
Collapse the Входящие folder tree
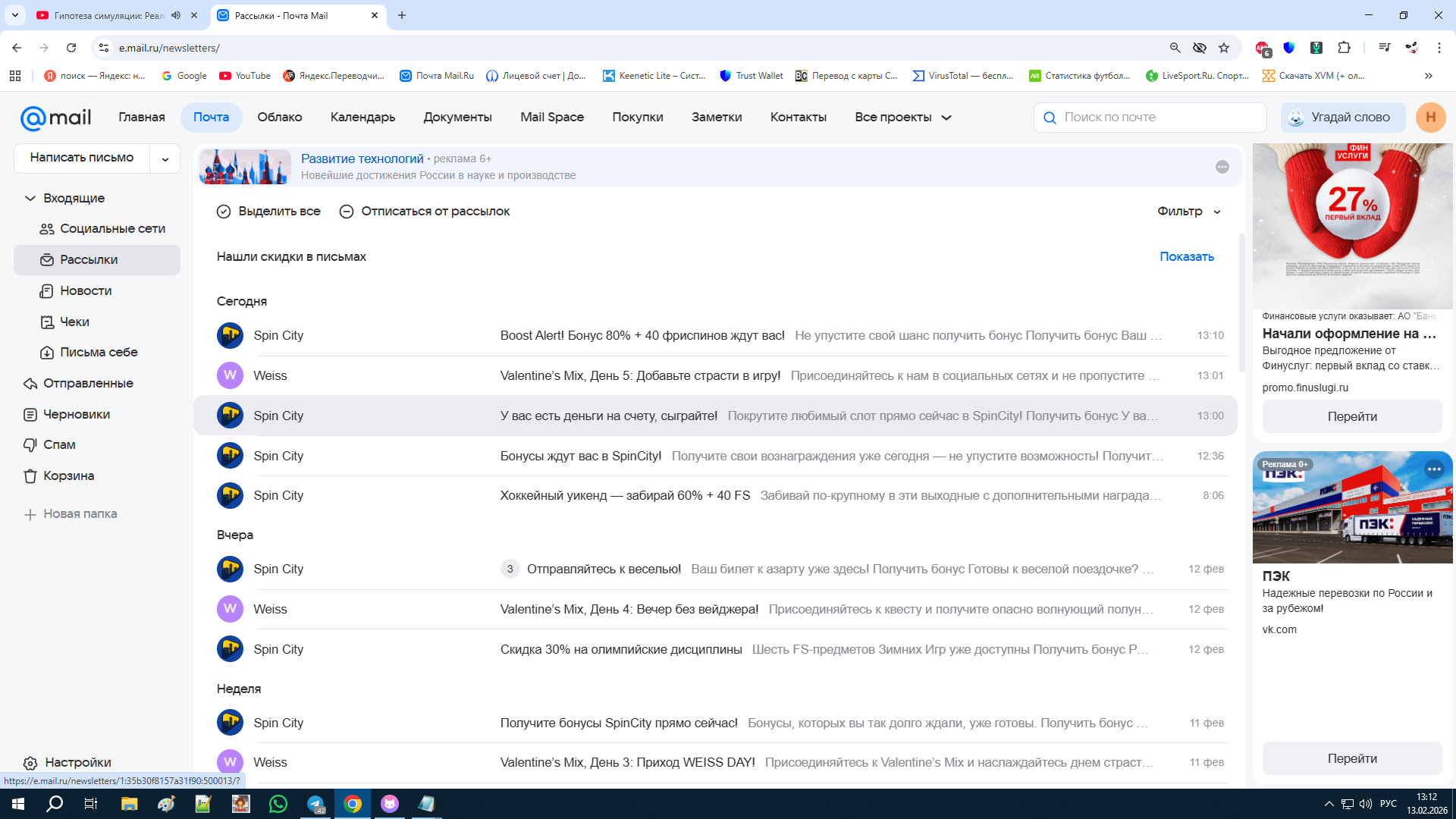click(x=30, y=199)
